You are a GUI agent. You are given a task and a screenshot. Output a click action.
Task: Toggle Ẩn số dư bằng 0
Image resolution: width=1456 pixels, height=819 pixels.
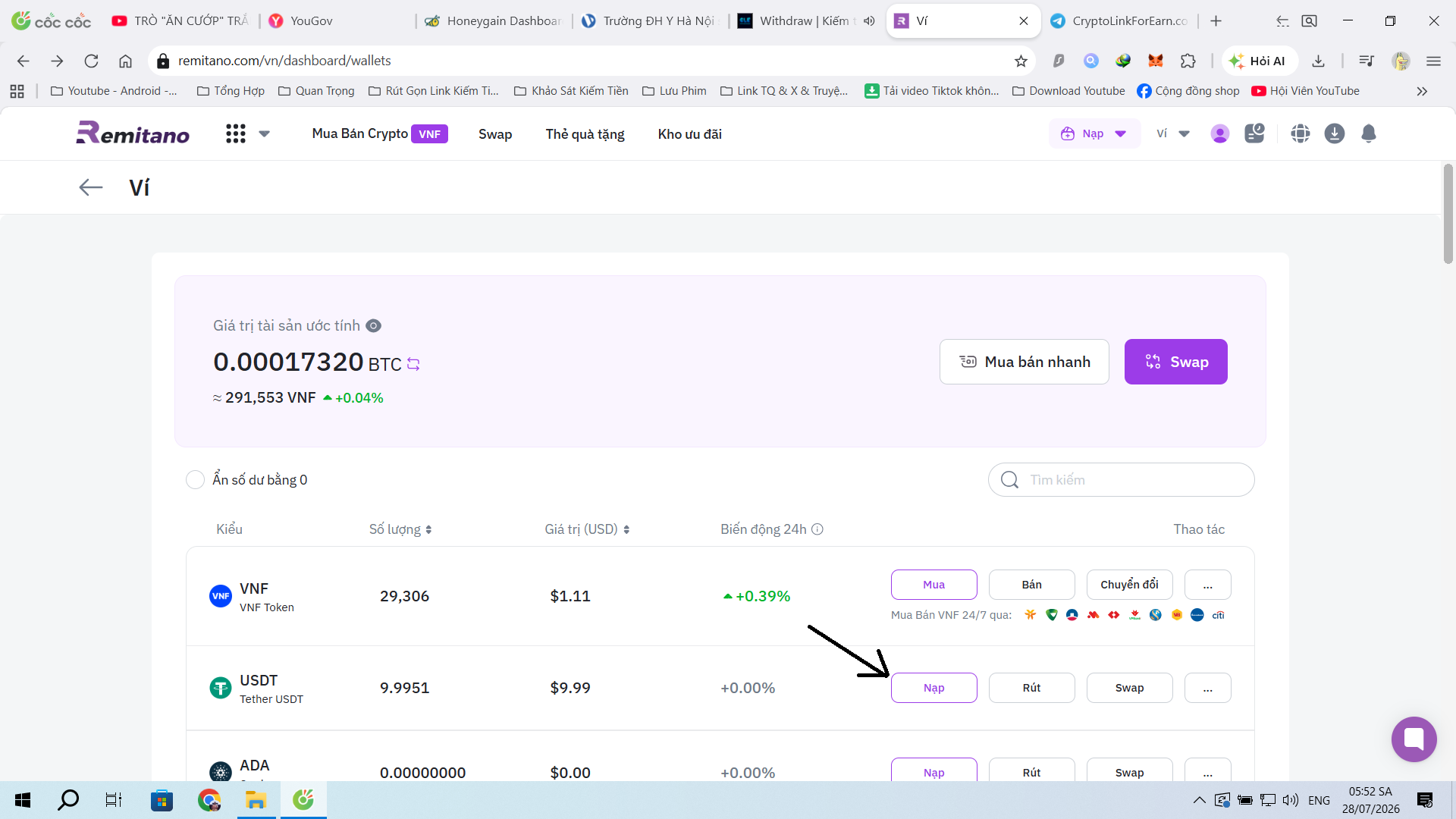195,480
